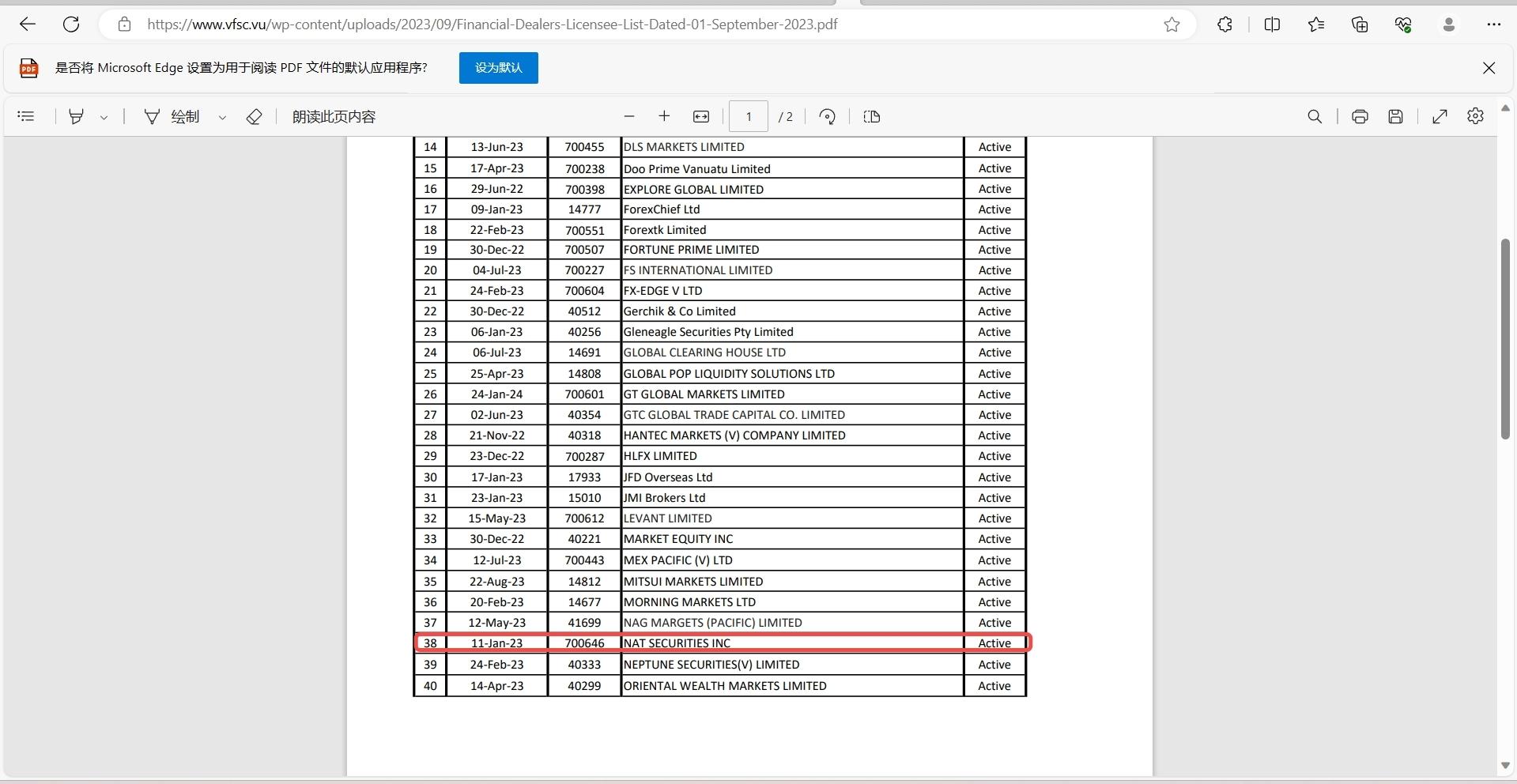Select license number 700646
Viewport: 1517px width, 784px height.
click(x=584, y=643)
